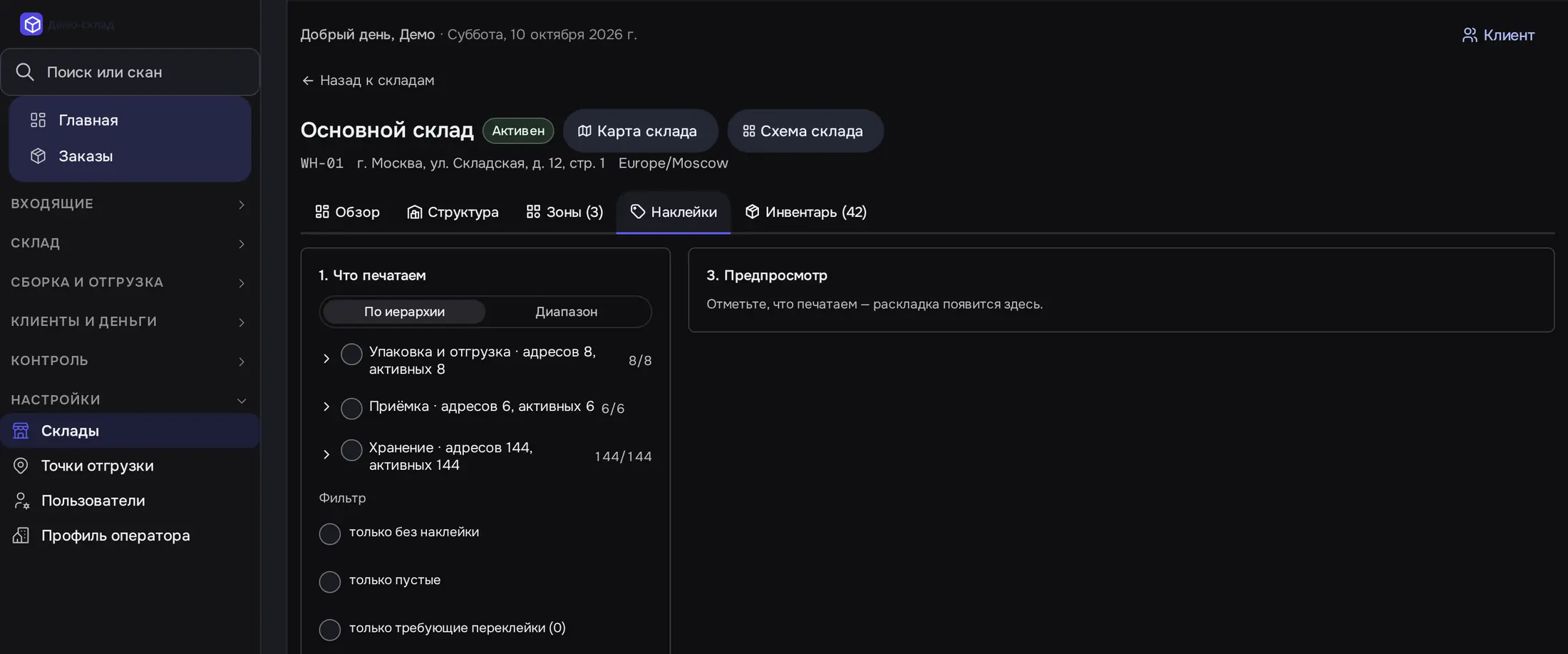Enable filter только пустые
The image size is (1568, 654).
point(330,582)
